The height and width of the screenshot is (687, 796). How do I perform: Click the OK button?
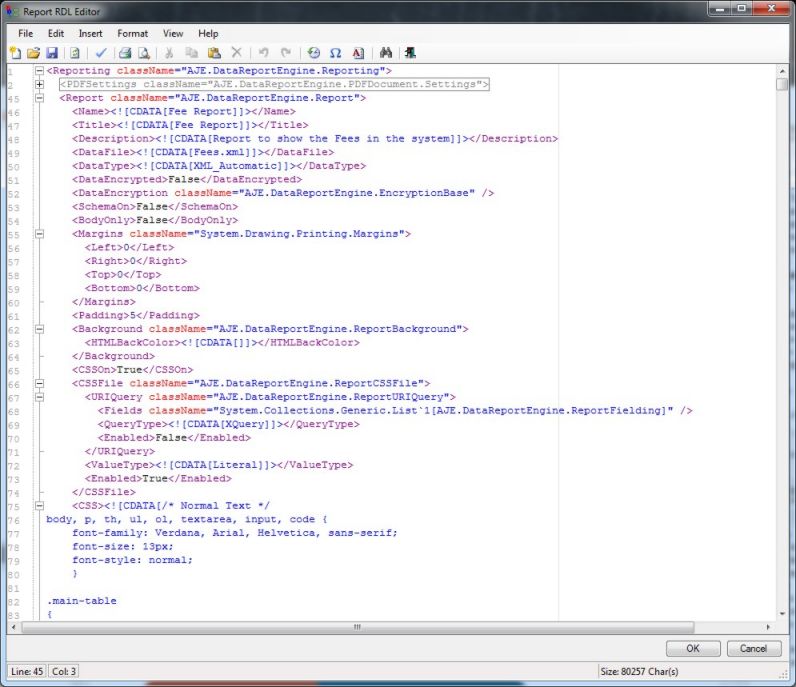(x=692, y=648)
